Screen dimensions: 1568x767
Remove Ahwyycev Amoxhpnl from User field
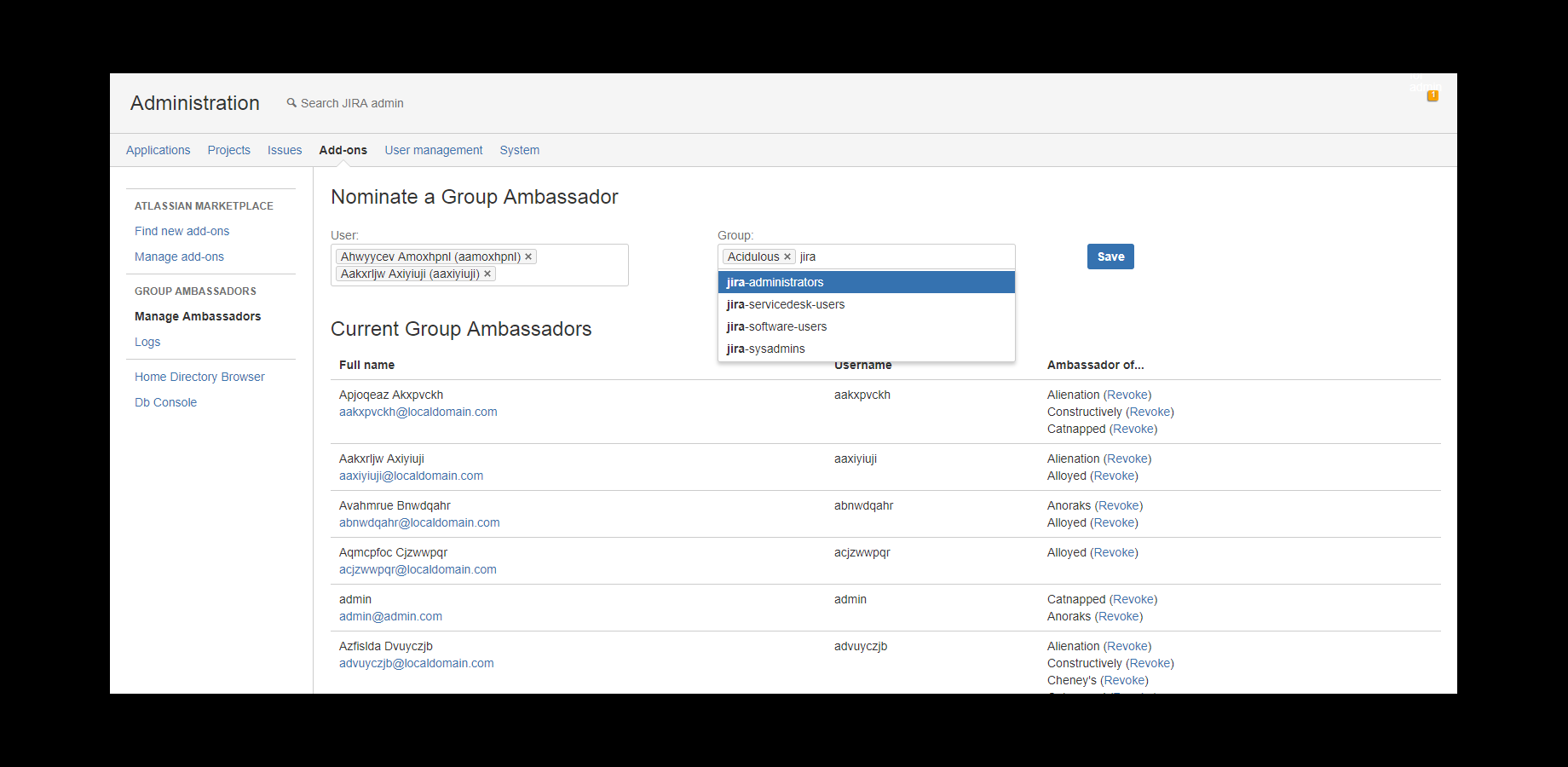pyautogui.click(x=528, y=257)
